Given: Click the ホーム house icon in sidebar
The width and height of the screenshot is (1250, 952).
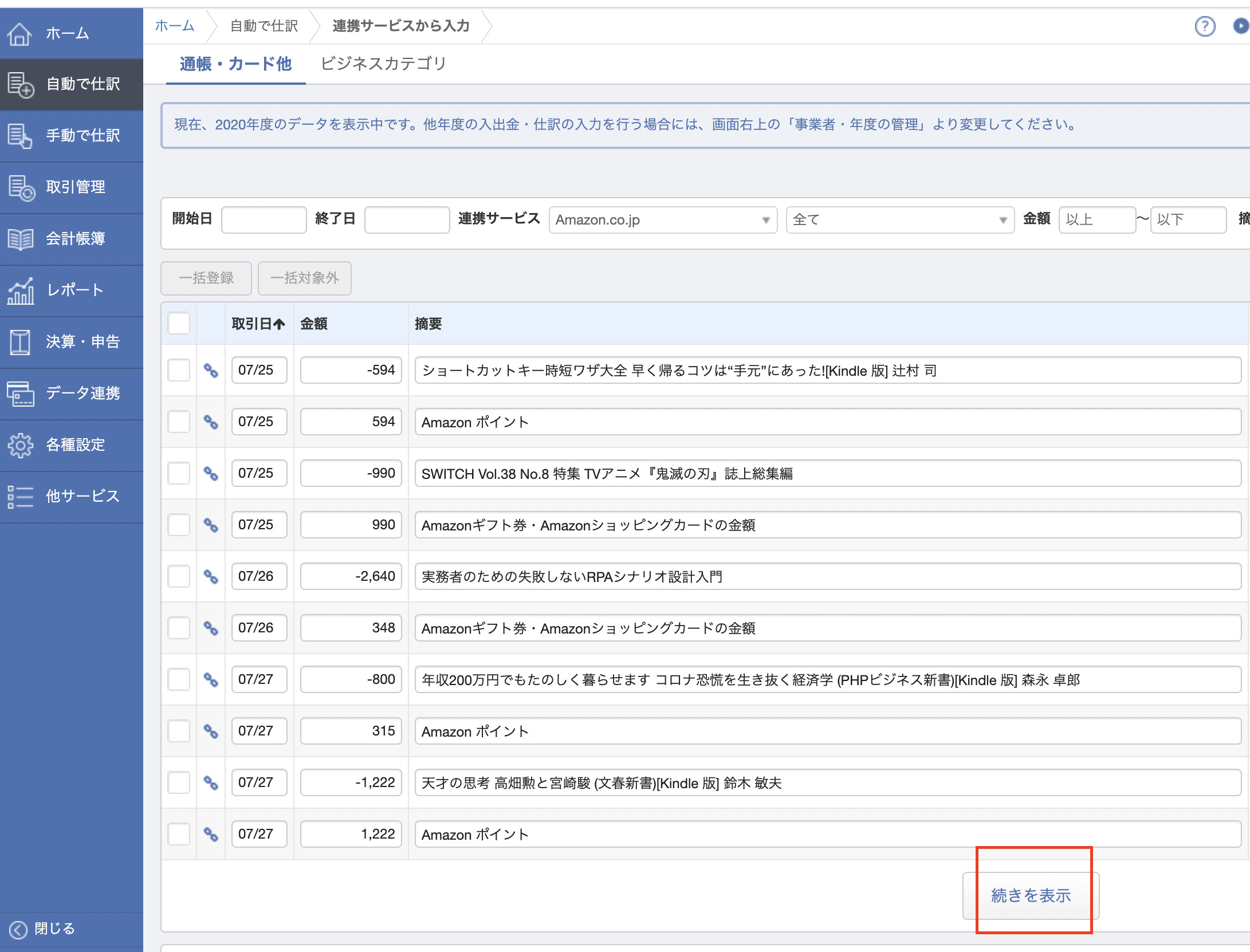Looking at the screenshot, I should coord(19,34).
